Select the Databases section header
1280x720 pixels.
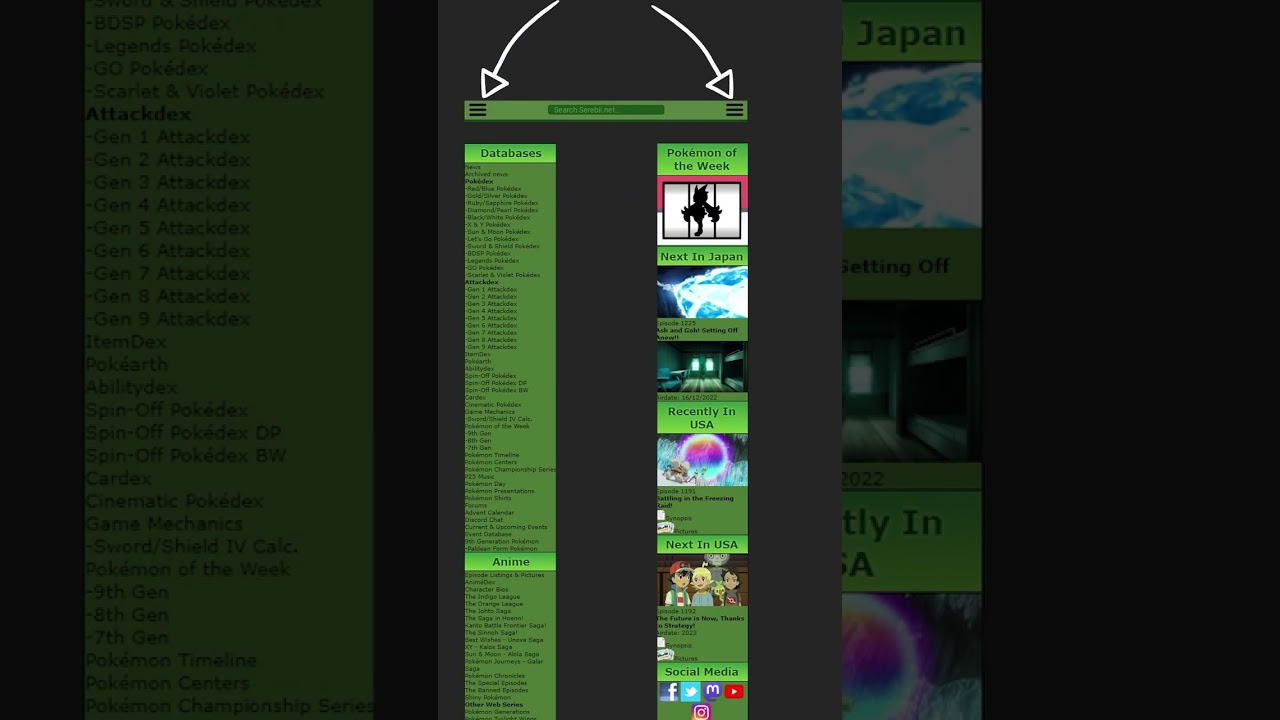tap(510, 153)
